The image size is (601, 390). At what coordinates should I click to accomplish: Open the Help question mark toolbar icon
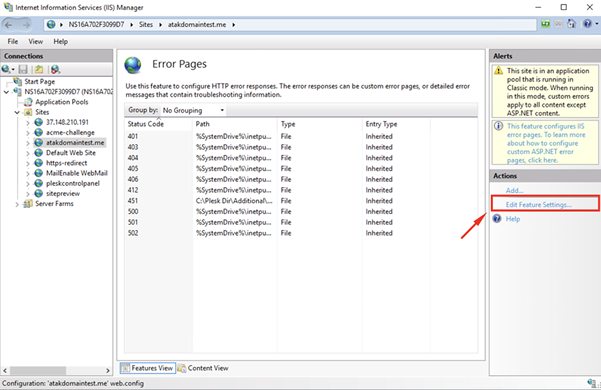pos(587,24)
